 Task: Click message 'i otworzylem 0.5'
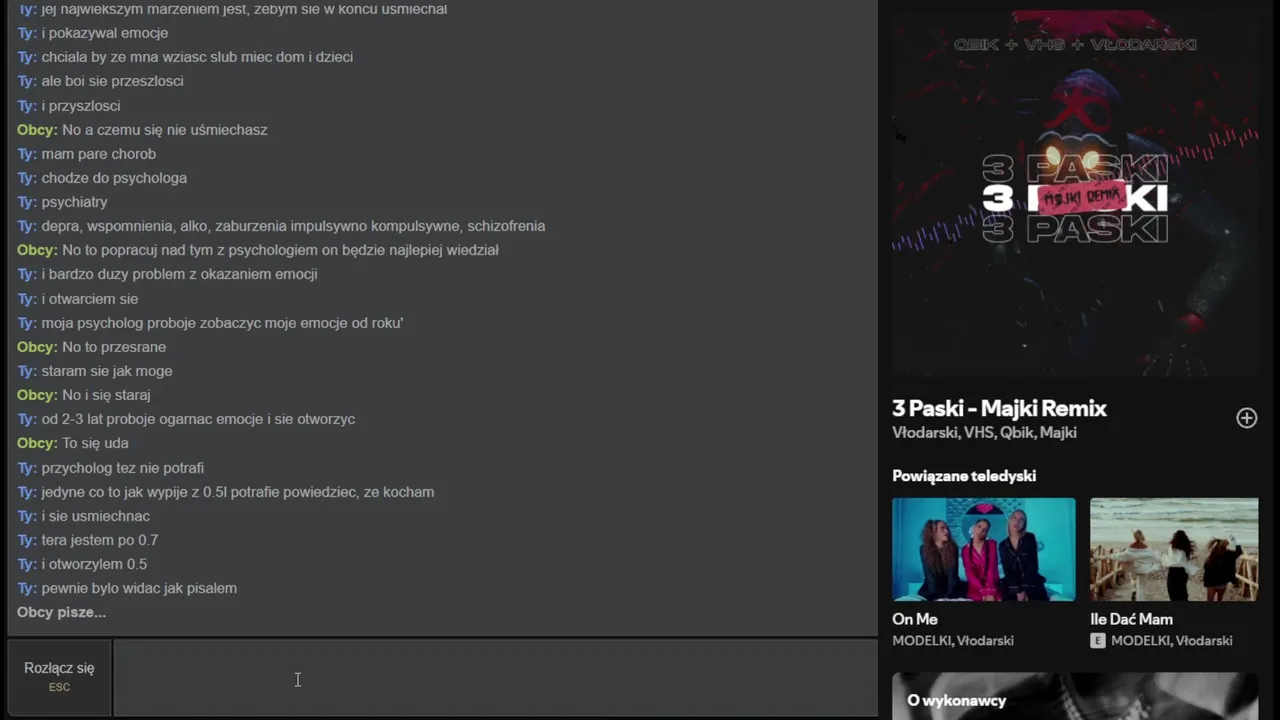(x=82, y=564)
